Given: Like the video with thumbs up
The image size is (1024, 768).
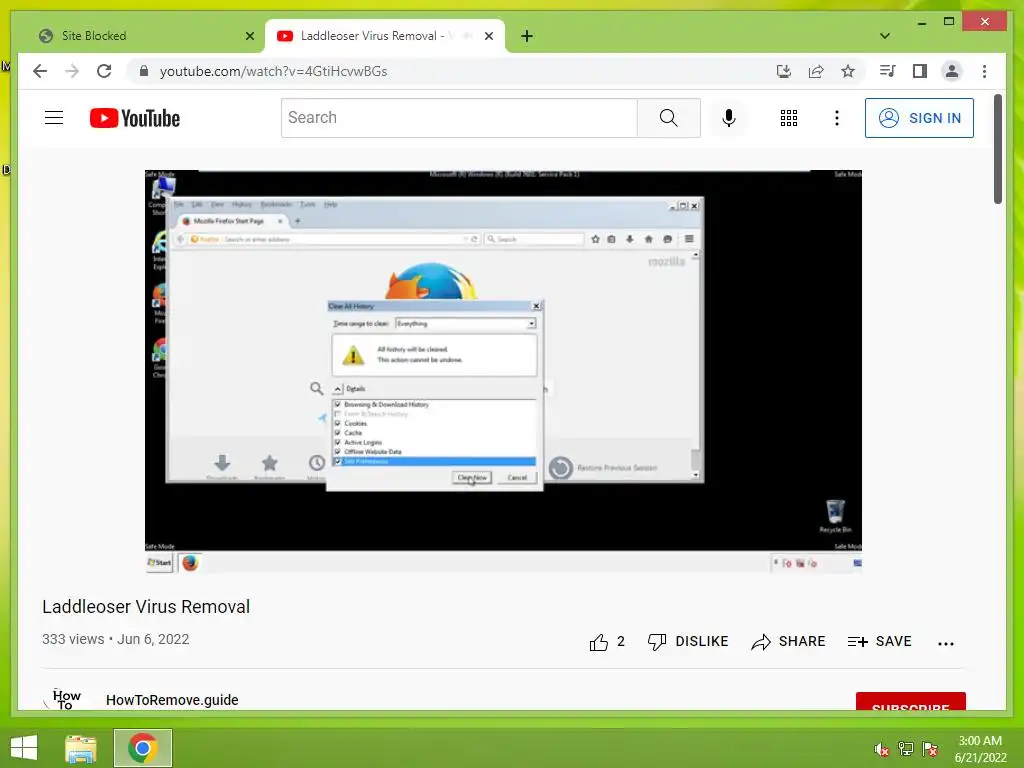Looking at the screenshot, I should pos(607,642).
